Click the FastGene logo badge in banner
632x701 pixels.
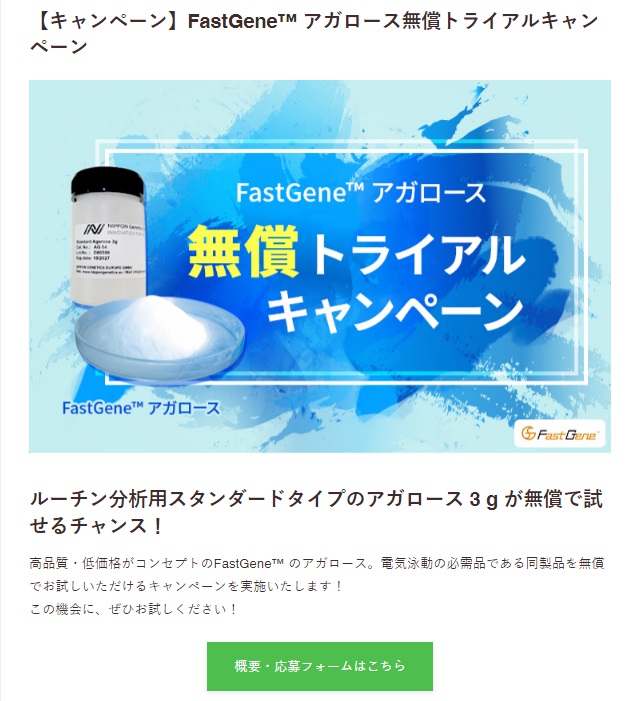[559, 433]
